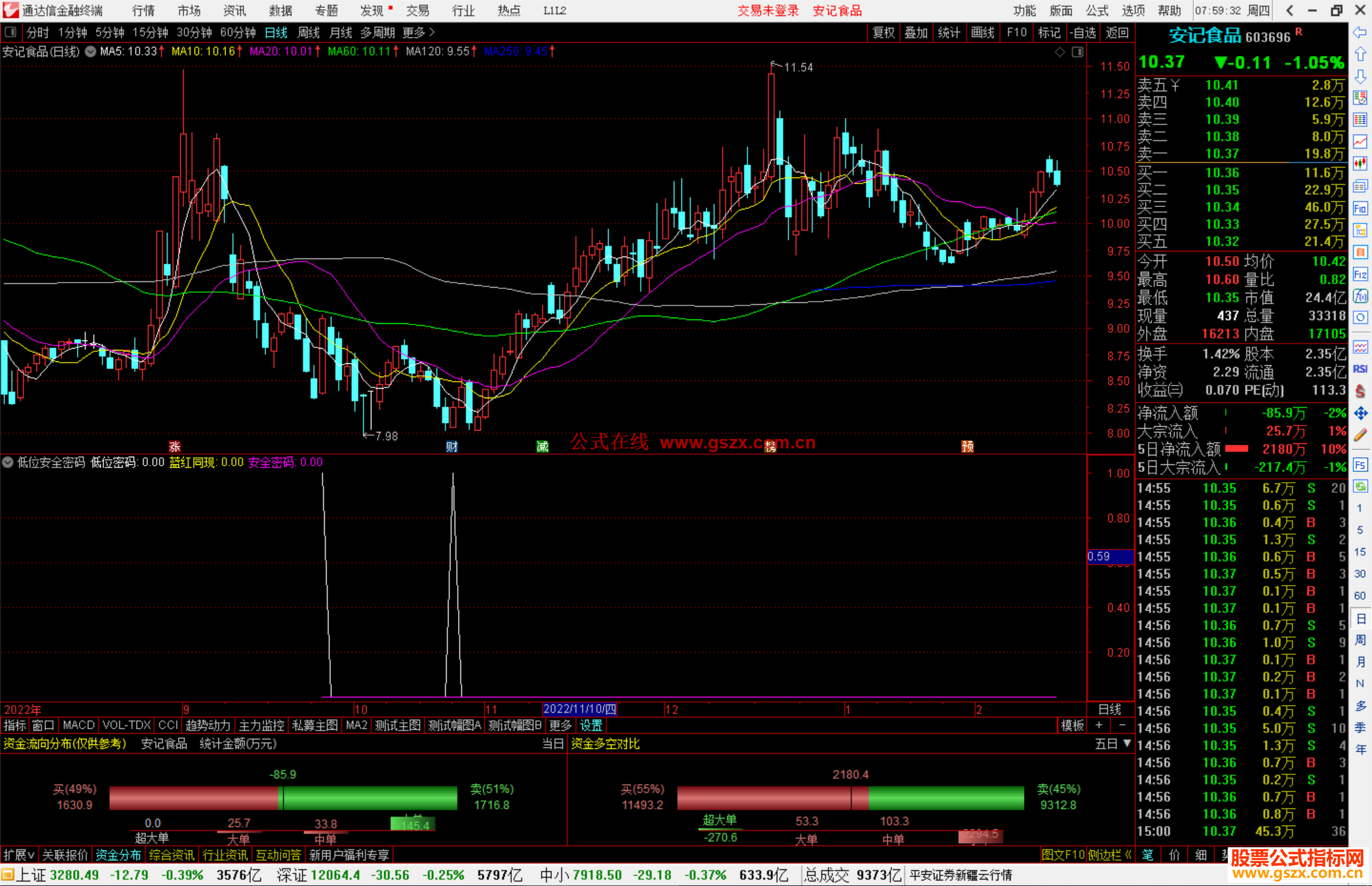The image size is (1372, 886).
Task: Click the F10 sidebar icon
Action: 1360,208
